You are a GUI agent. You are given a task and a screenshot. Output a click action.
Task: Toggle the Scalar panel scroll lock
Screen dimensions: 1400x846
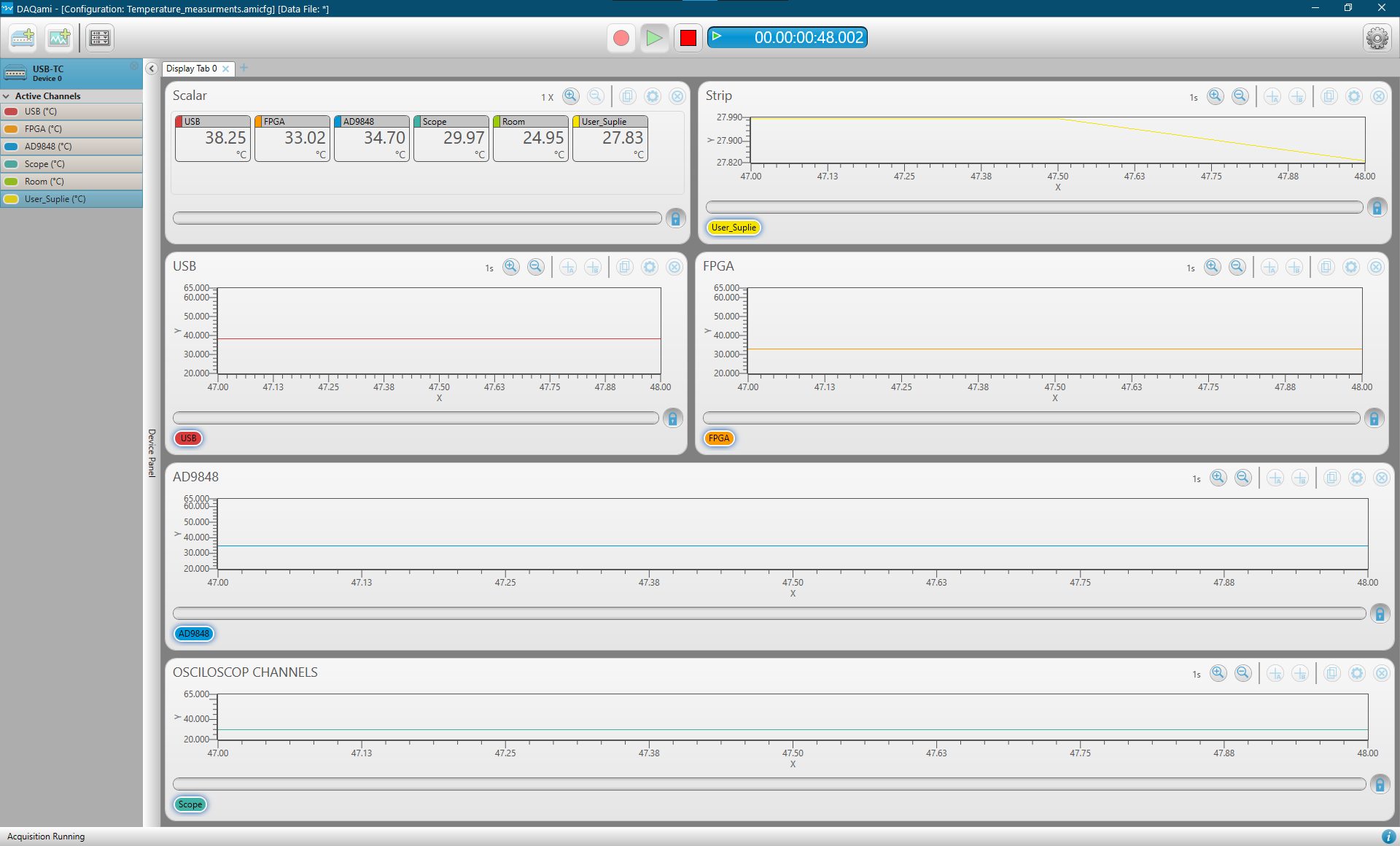coord(675,218)
